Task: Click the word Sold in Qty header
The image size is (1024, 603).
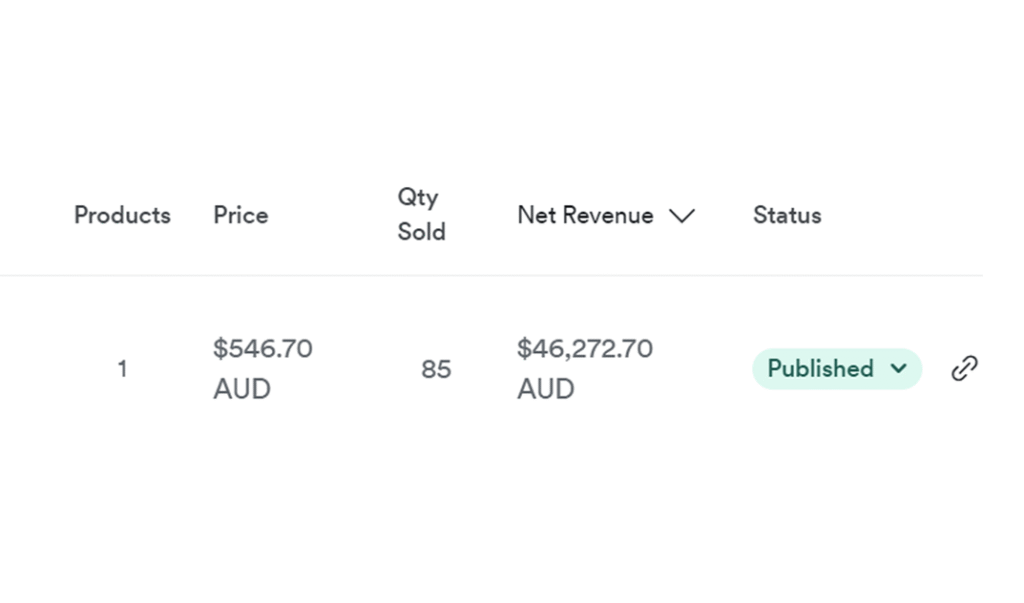Action: click(421, 232)
